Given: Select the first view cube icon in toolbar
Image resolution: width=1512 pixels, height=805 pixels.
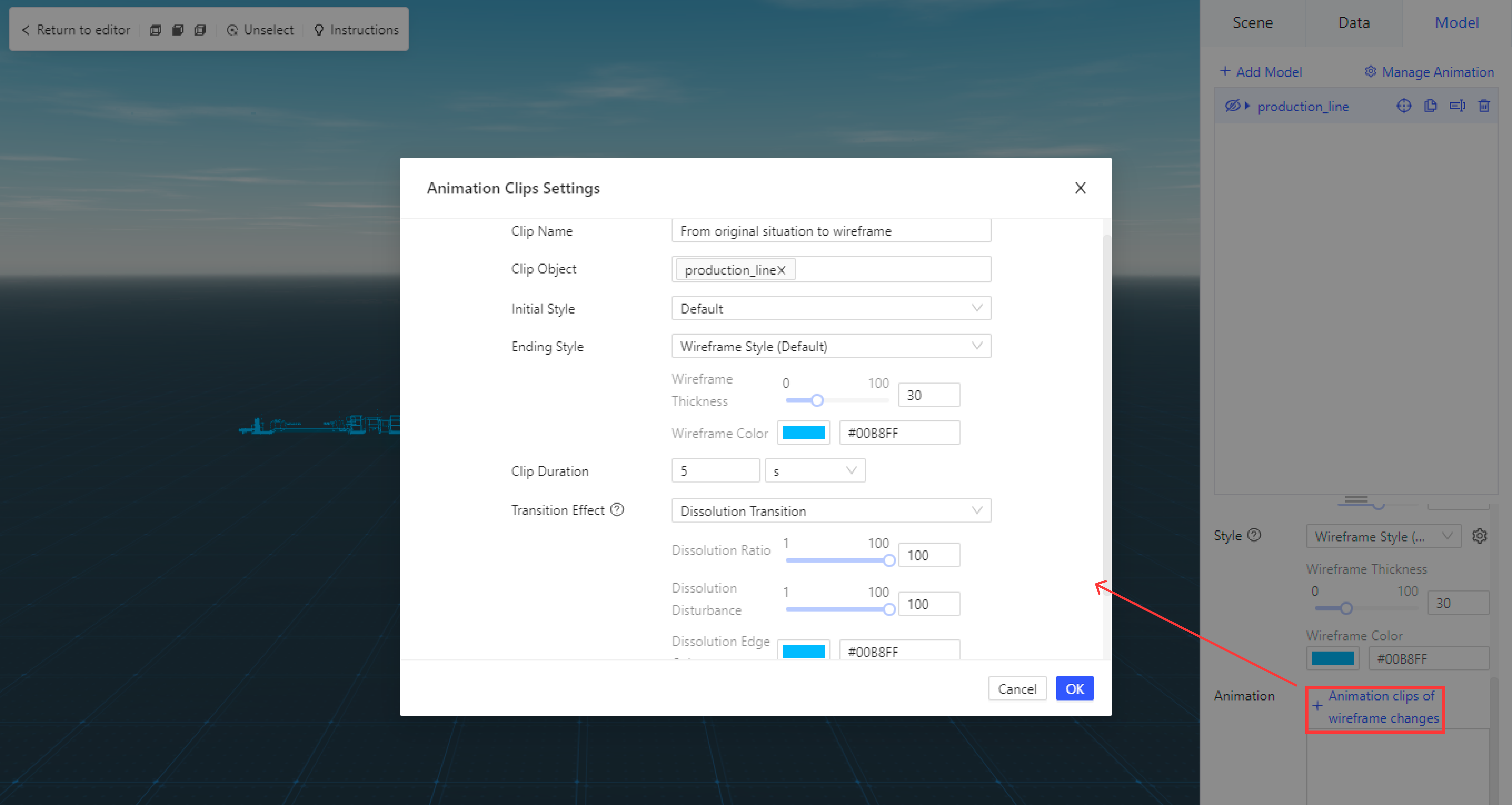Looking at the screenshot, I should coord(156,29).
